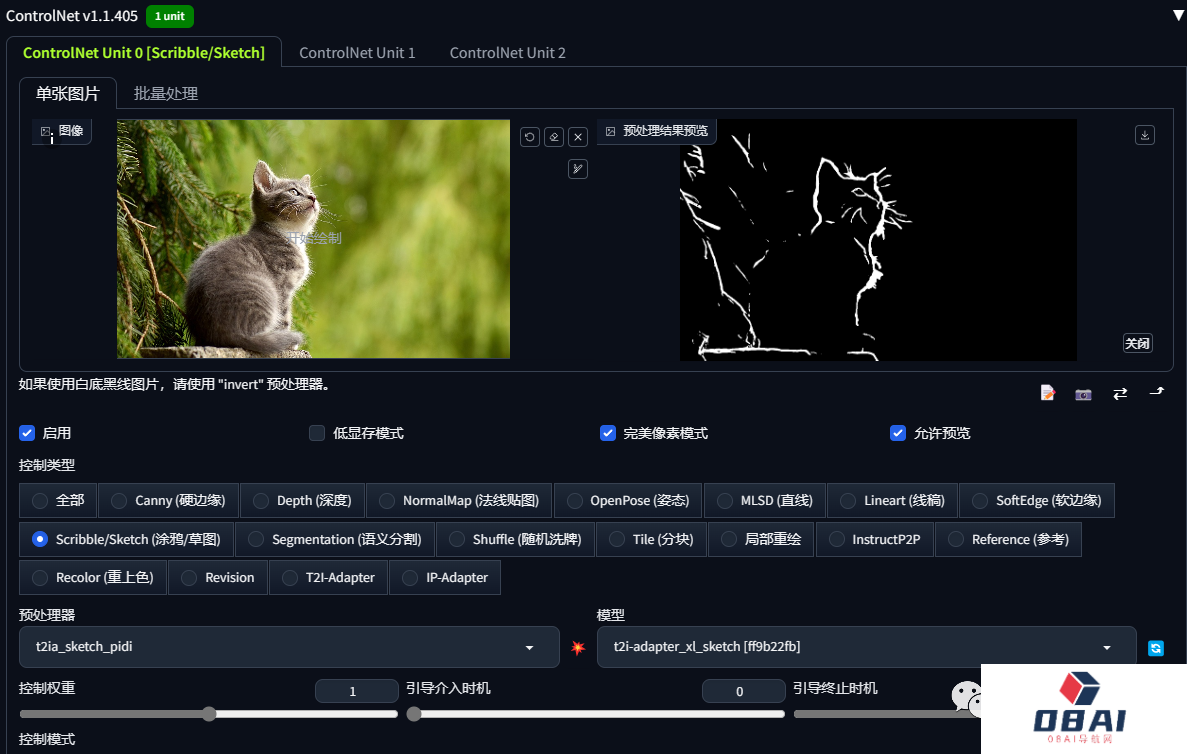
Task: Refresh the model list icon
Action: [x=1156, y=648]
